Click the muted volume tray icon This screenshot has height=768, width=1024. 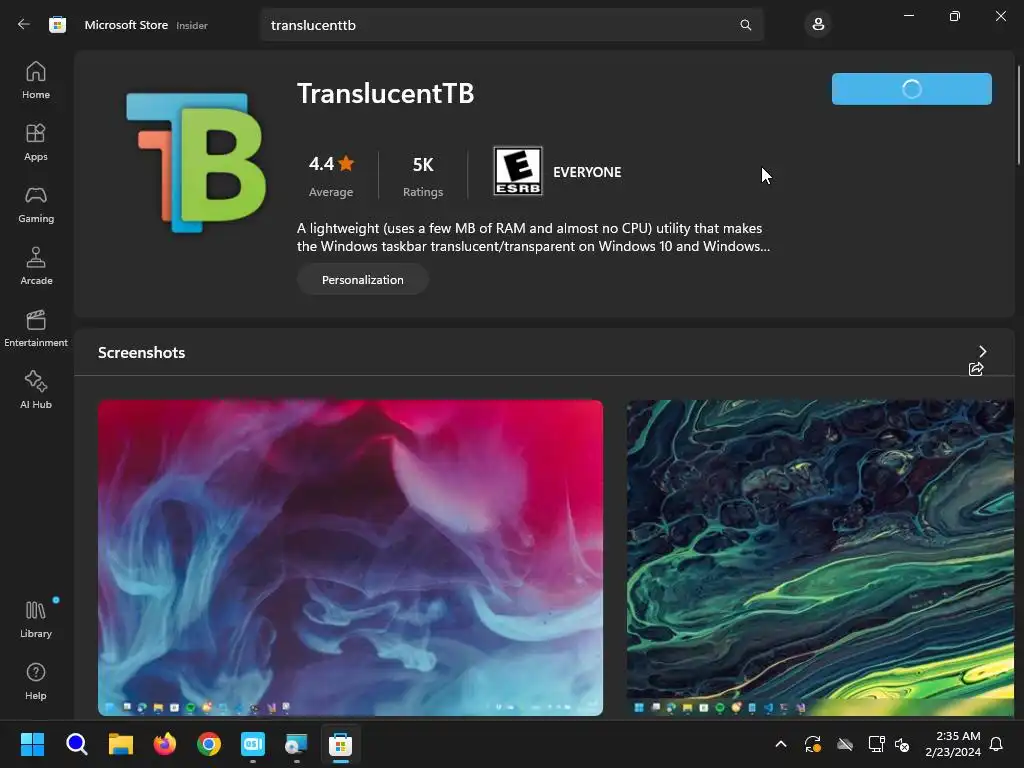click(902, 744)
